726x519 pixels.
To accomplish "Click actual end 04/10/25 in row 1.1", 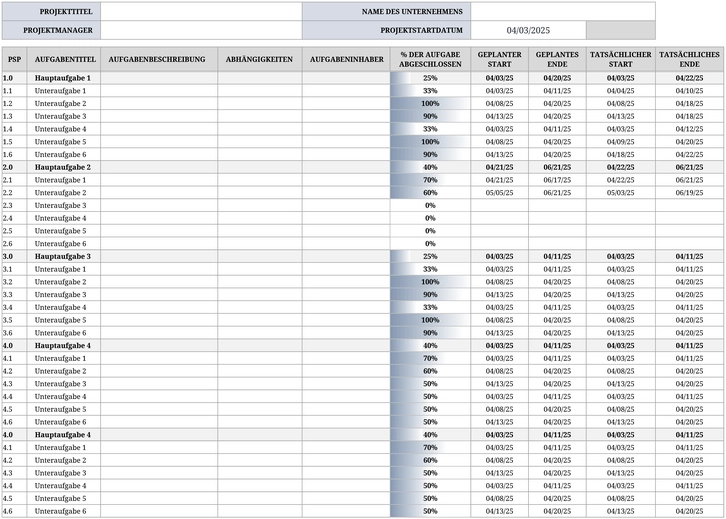I will coord(689,91).
